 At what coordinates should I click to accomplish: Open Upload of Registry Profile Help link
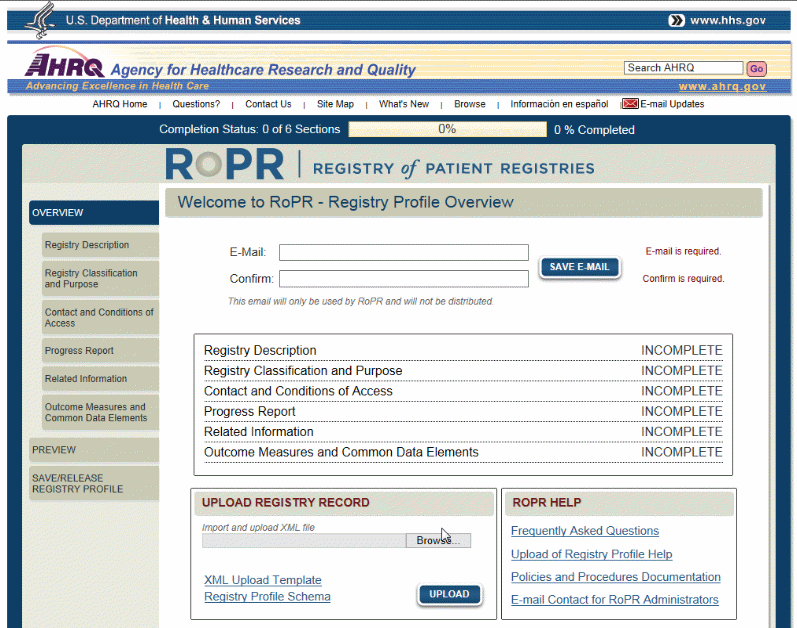[x=592, y=554]
